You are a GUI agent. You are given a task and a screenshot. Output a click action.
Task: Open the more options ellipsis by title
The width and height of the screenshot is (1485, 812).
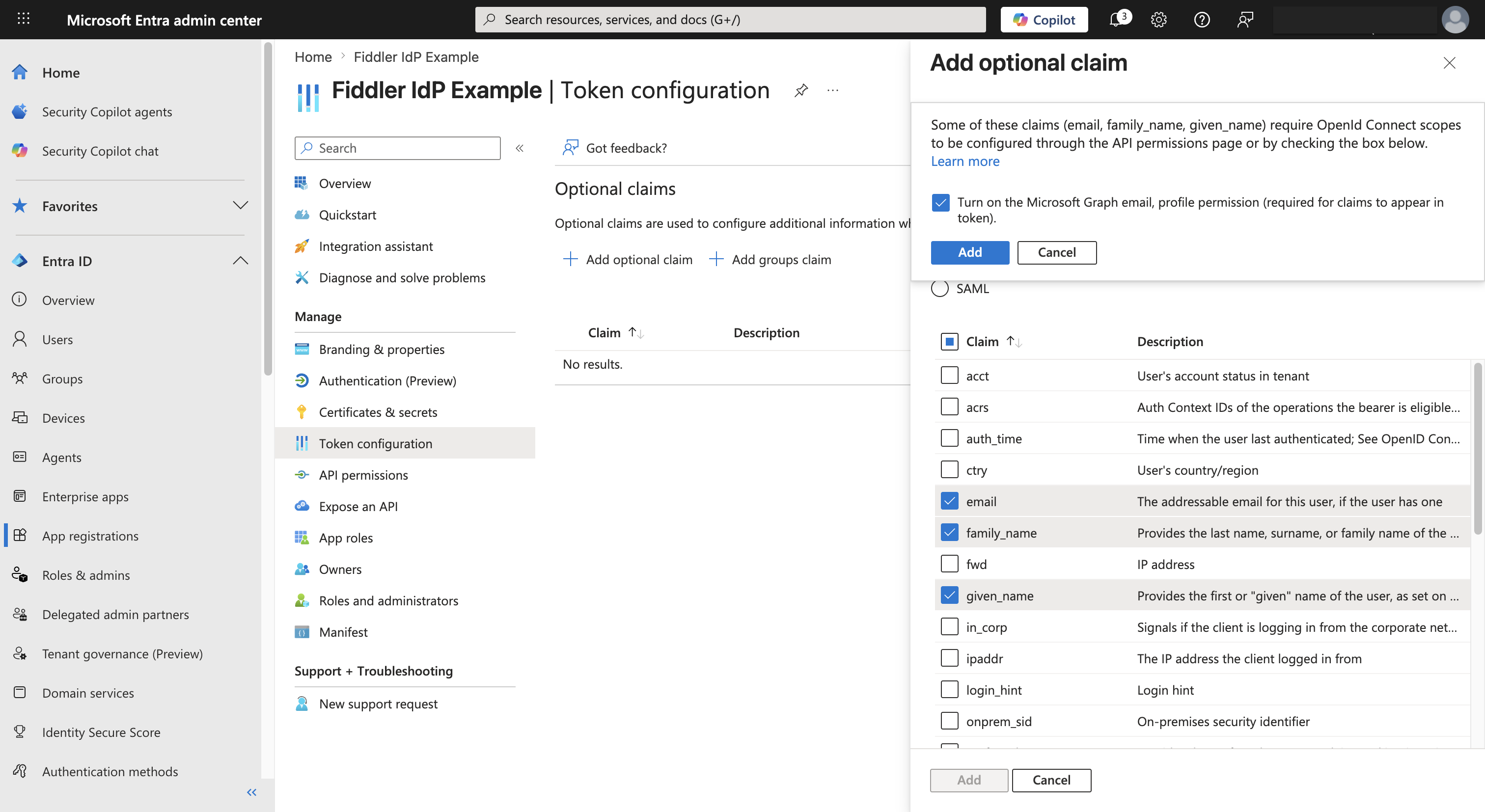click(832, 90)
